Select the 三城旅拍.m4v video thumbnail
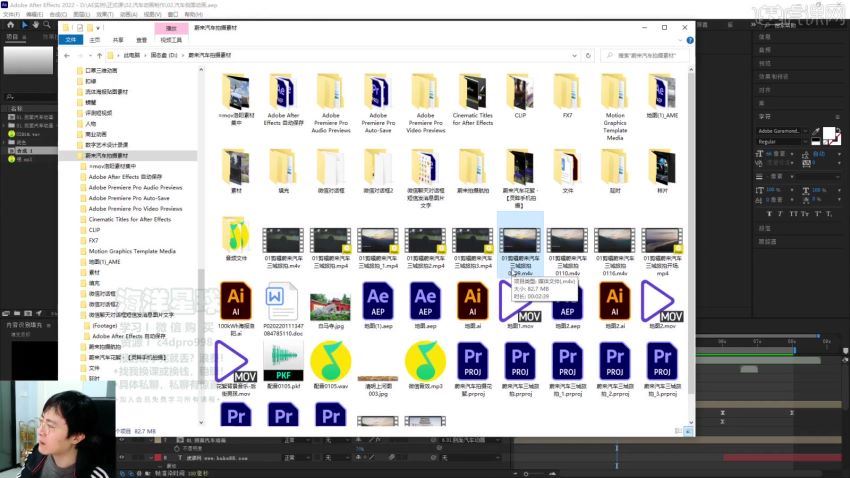The width and height of the screenshot is (850, 478). coord(283,240)
